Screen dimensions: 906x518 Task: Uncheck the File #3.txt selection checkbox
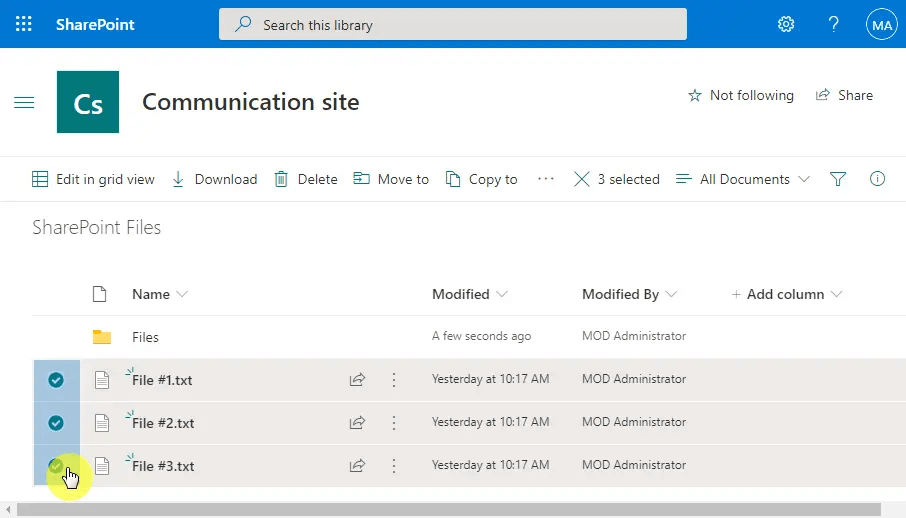56,465
